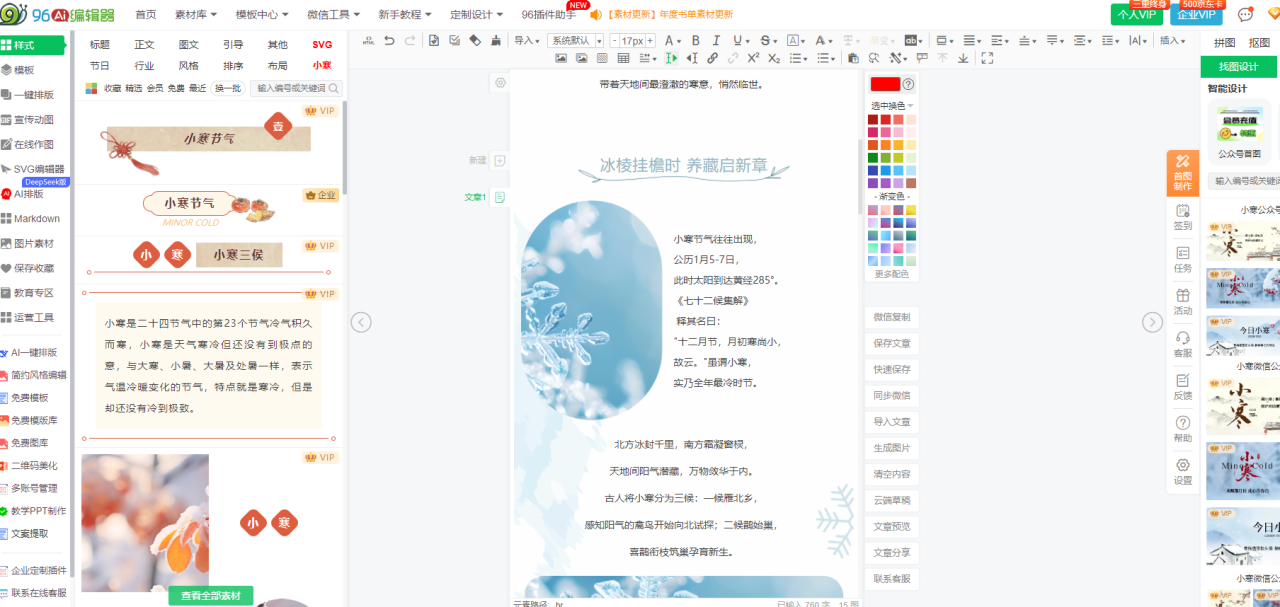
Task: Click the 查看全部素材 green button
Action: click(x=210, y=596)
